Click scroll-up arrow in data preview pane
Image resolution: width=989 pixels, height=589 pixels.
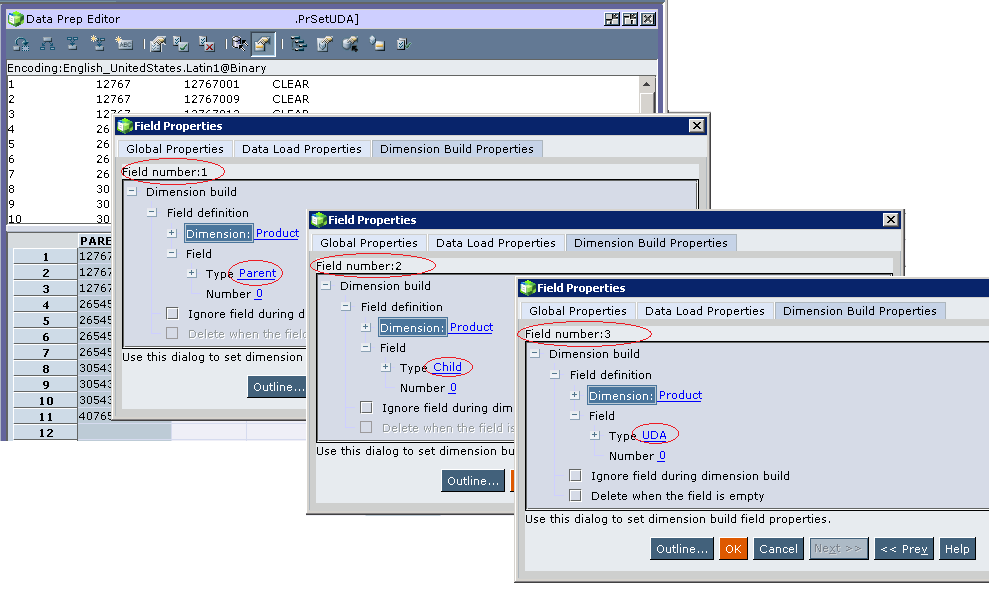[647, 84]
